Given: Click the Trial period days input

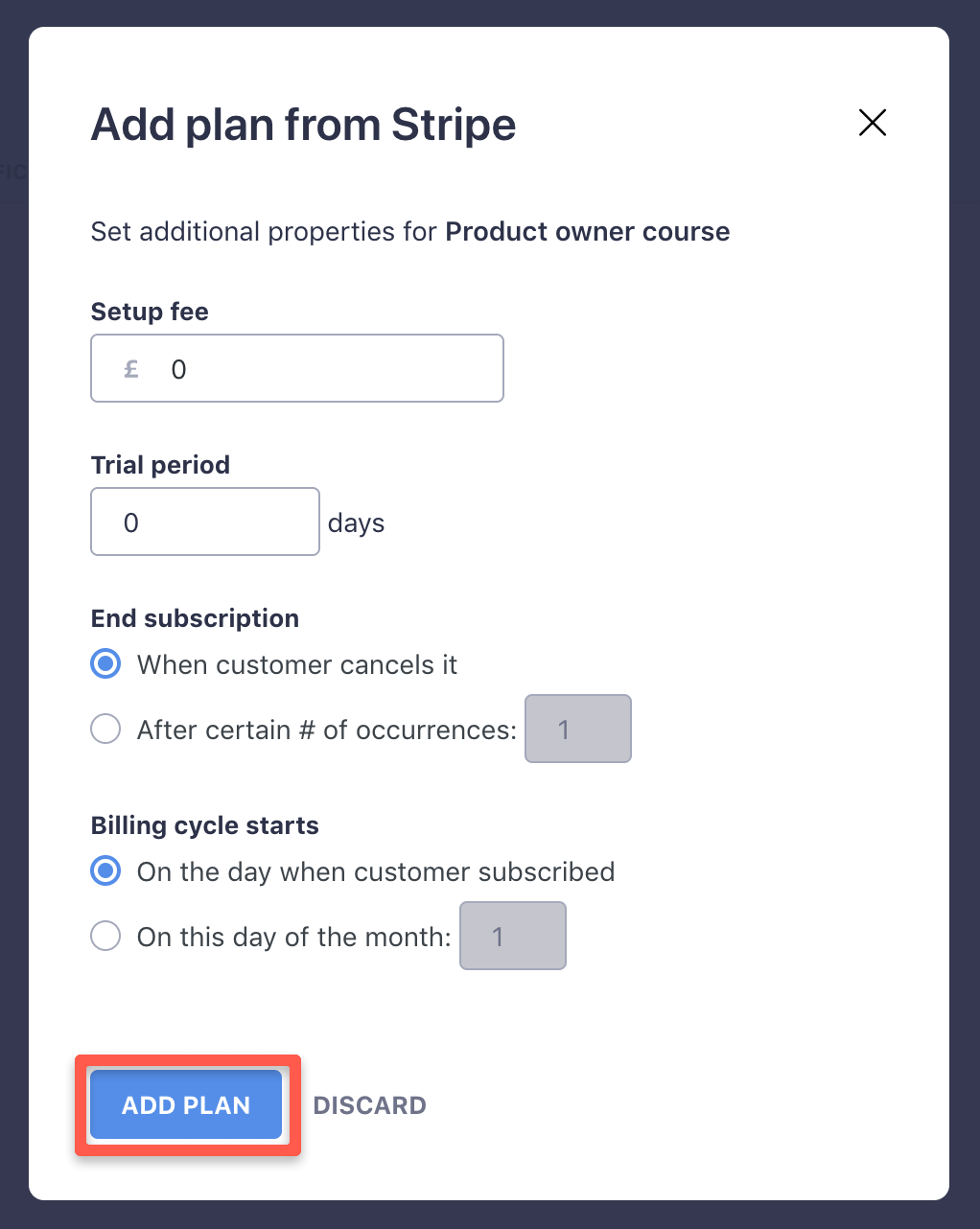Looking at the screenshot, I should click(x=204, y=522).
